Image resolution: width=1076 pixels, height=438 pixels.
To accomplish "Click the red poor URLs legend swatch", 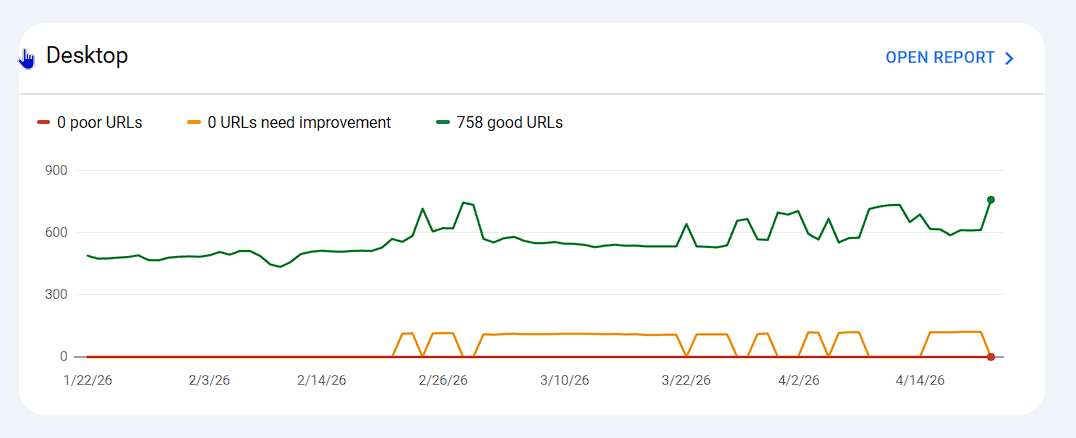I will click(x=43, y=123).
